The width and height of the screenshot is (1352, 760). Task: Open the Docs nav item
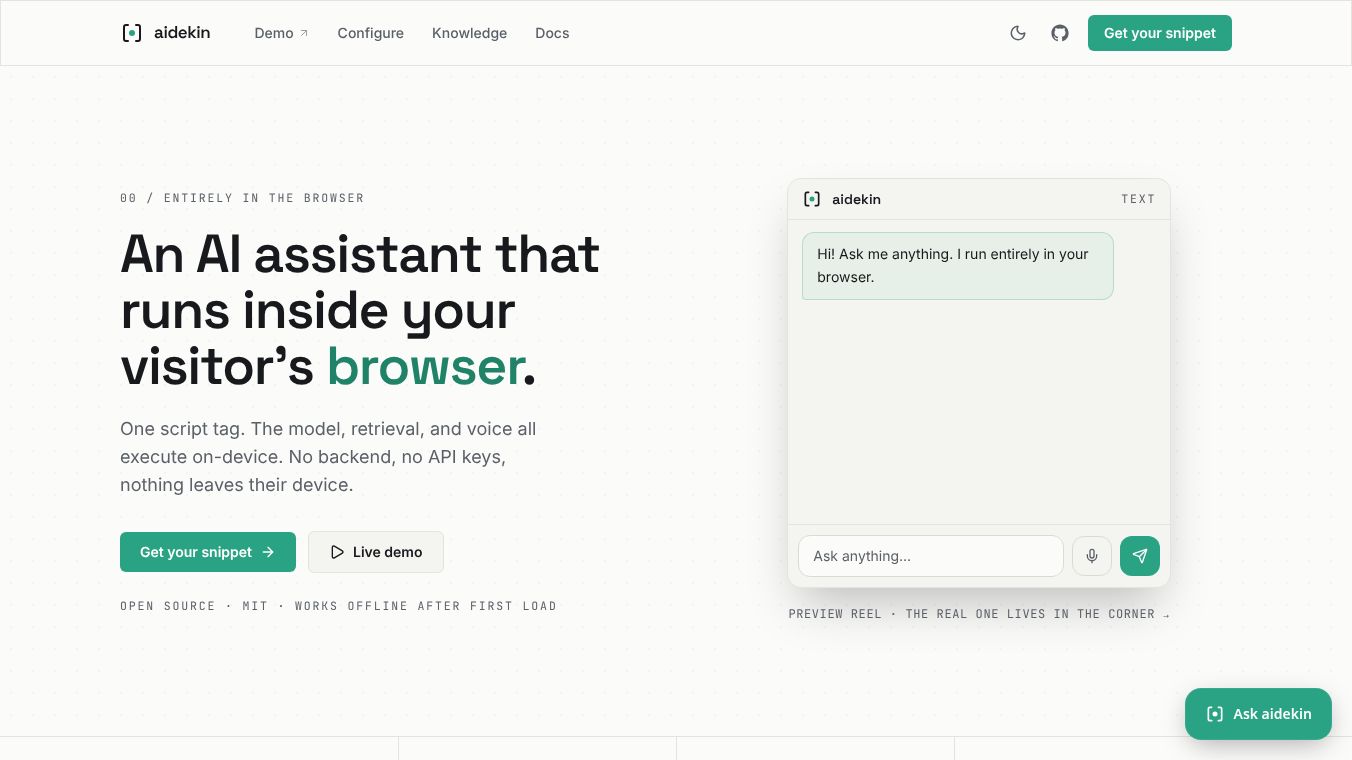point(552,33)
